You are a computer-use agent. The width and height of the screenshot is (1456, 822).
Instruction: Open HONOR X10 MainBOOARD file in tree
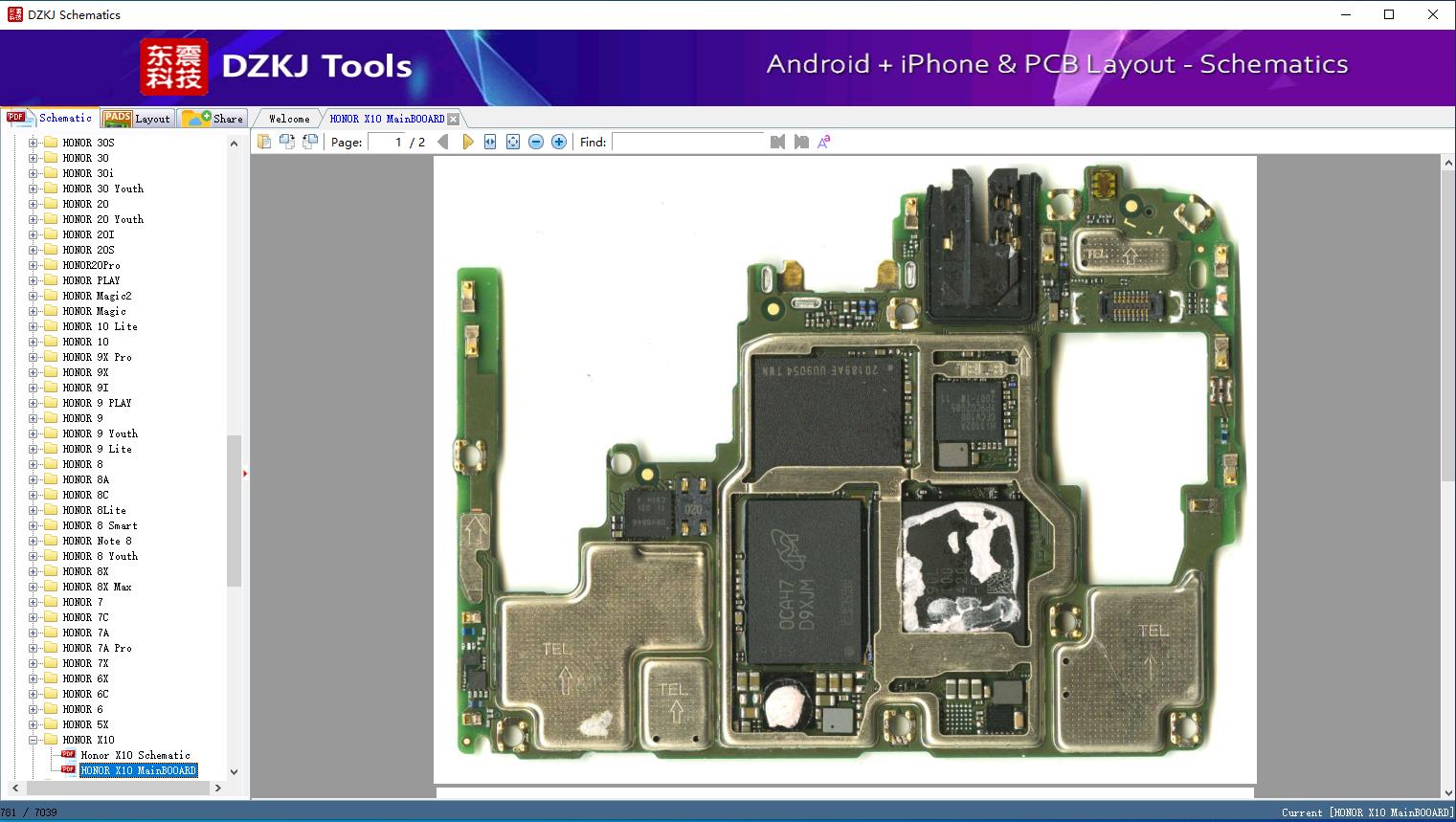click(139, 770)
